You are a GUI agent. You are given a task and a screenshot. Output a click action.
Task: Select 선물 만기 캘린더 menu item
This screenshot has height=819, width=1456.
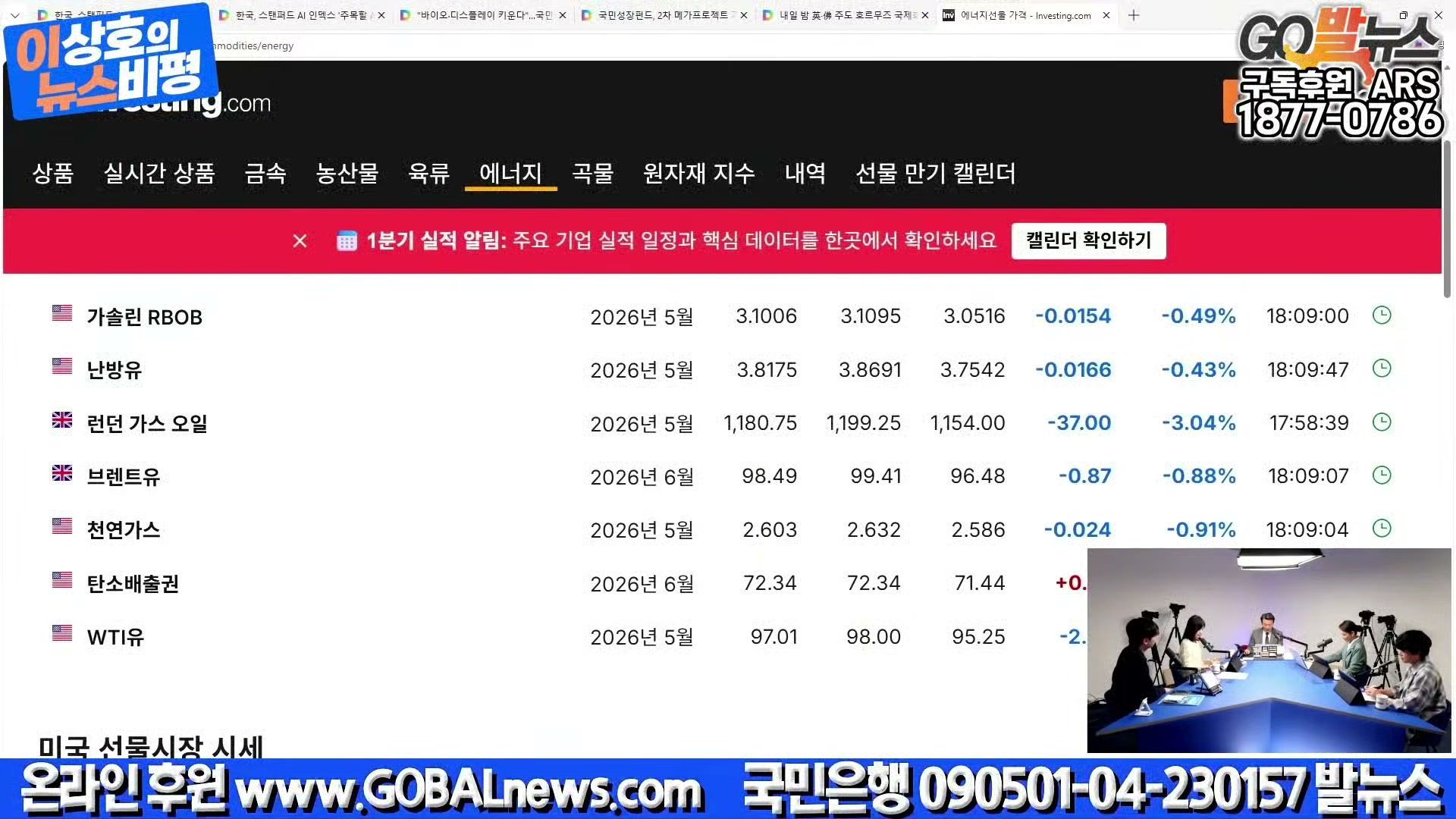click(x=935, y=174)
